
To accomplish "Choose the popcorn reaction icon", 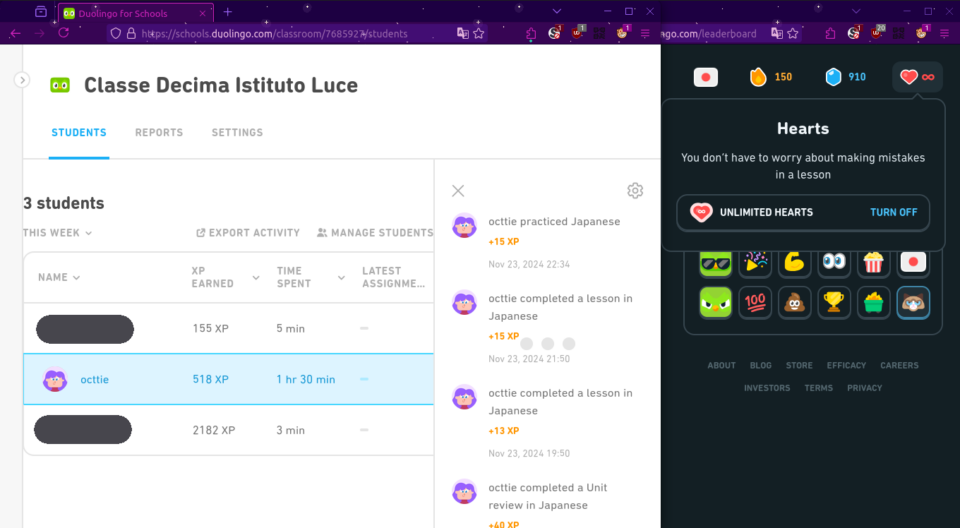I will click(x=873, y=262).
